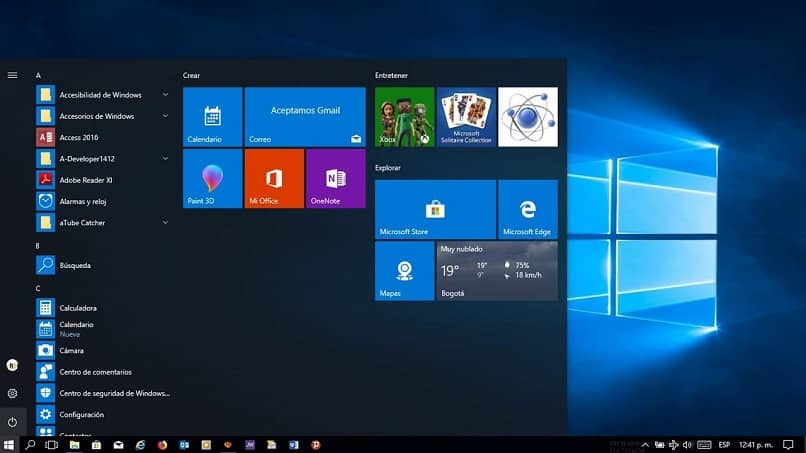
Task: Open the Power options button
Action: coord(12,422)
